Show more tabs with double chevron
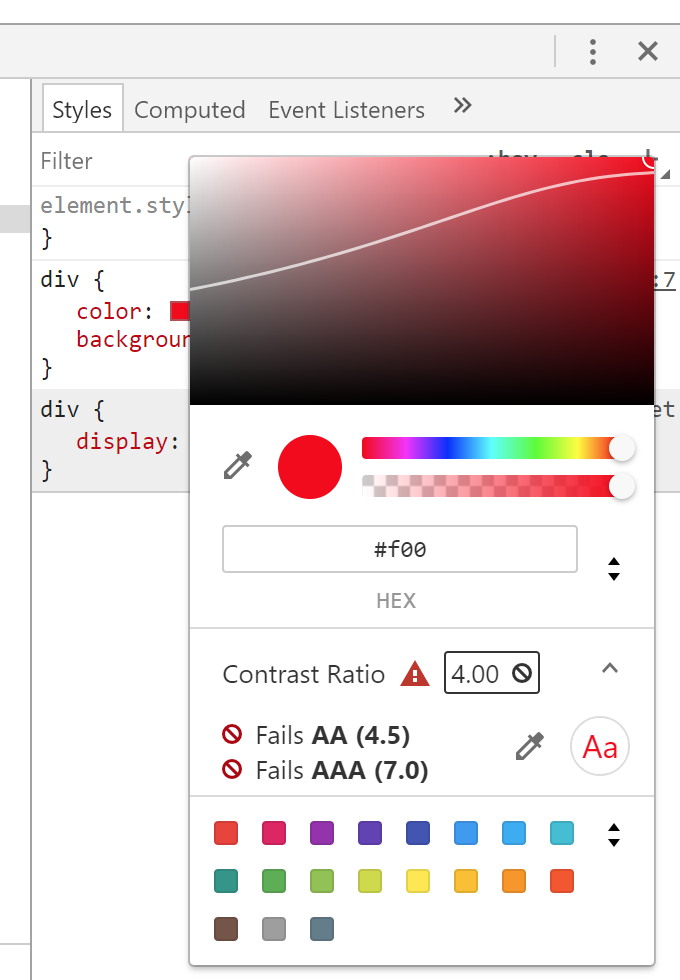The image size is (680, 980). pyautogui.click(x=462, y=106)
